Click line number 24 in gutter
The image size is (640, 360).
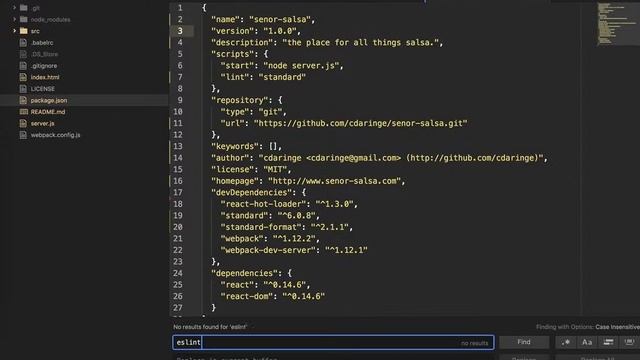(178, 273)
